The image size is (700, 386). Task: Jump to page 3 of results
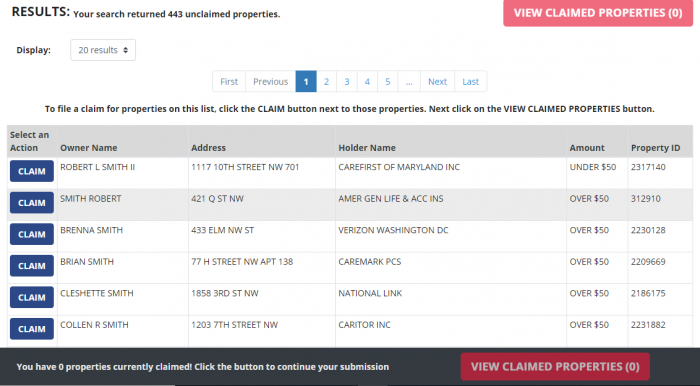[347, 82]
